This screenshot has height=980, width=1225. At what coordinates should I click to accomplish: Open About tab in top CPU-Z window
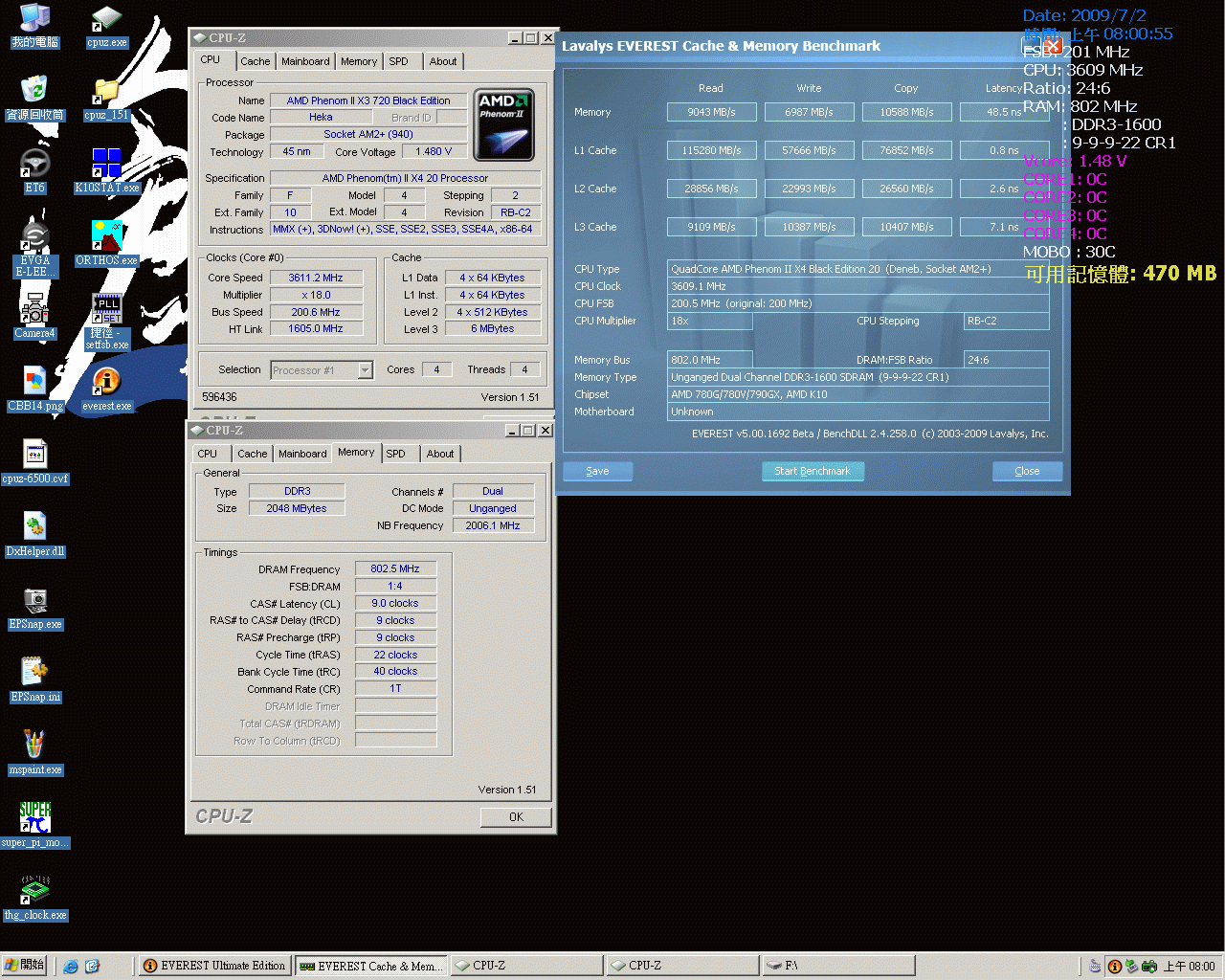pos(443,61)
